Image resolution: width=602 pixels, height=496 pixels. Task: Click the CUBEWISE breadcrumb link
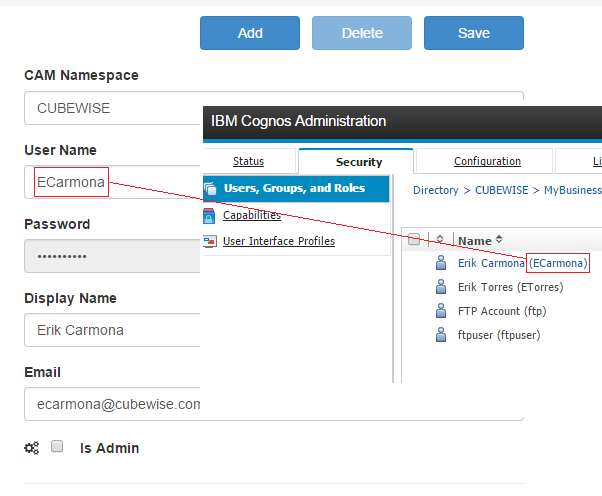click(x=499, y=190)
